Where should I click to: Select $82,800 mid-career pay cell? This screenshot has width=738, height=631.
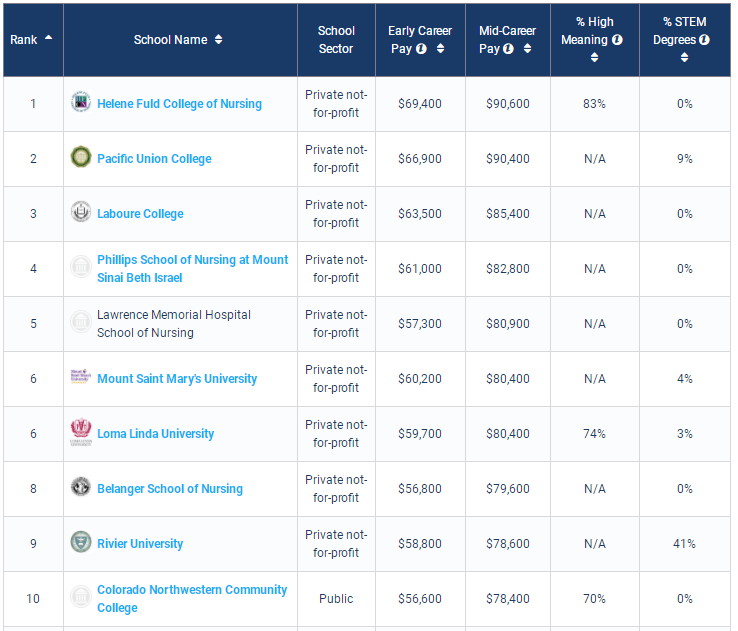[508, 269]
